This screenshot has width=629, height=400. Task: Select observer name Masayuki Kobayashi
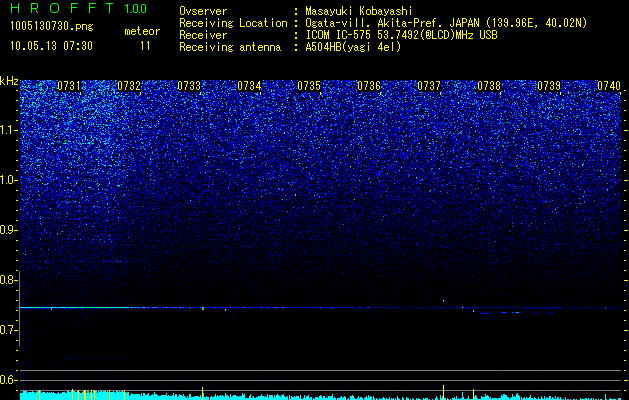coord(359,12)
